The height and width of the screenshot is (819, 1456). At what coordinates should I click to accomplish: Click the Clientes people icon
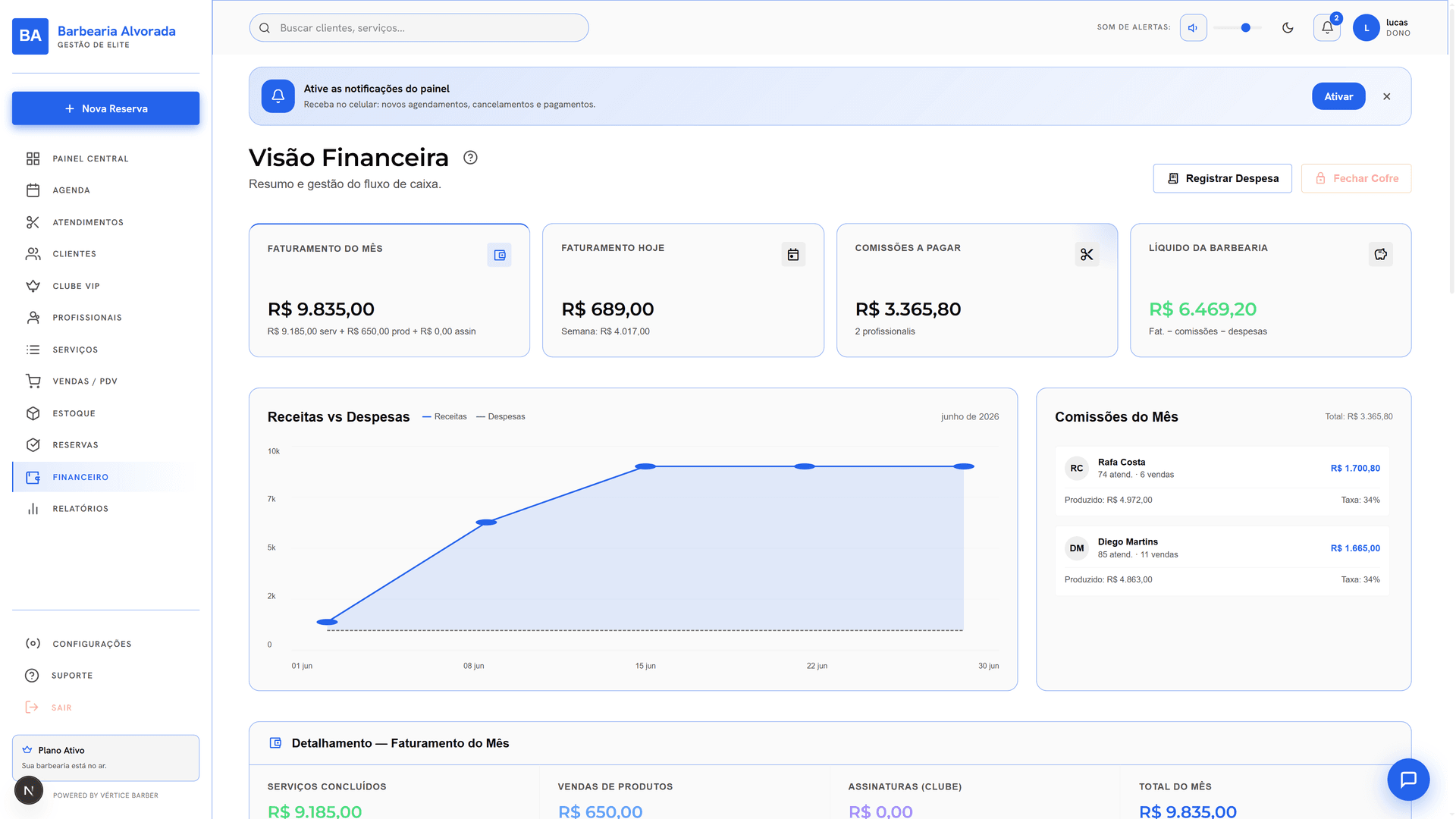33,254
